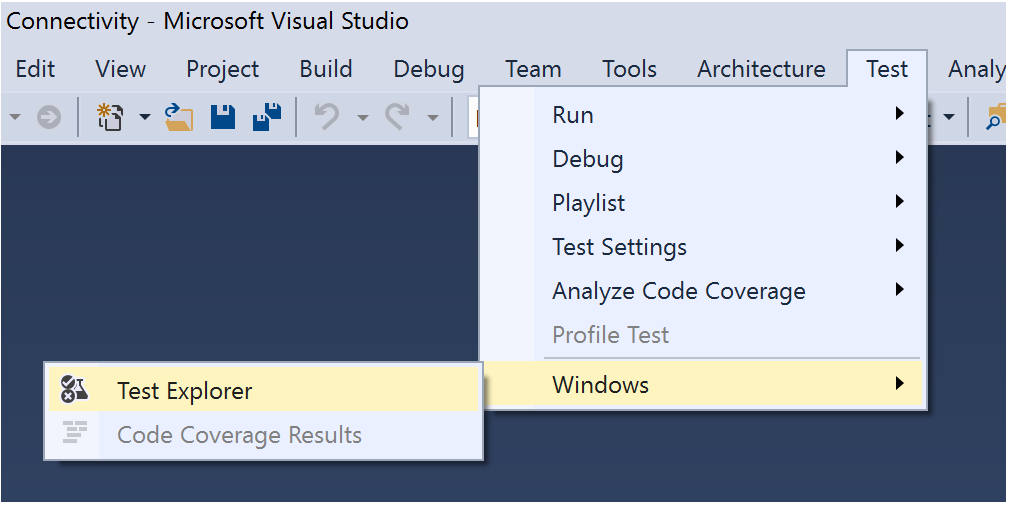Click the Open File folder icon
This screenshot has height=506, width=1011.
pyautogui.click(x=179, y=117)
